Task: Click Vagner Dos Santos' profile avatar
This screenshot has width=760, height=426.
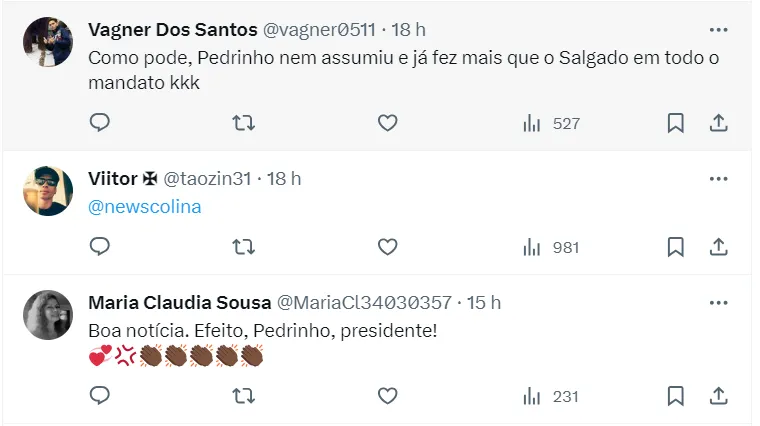Action: [48, 42]
